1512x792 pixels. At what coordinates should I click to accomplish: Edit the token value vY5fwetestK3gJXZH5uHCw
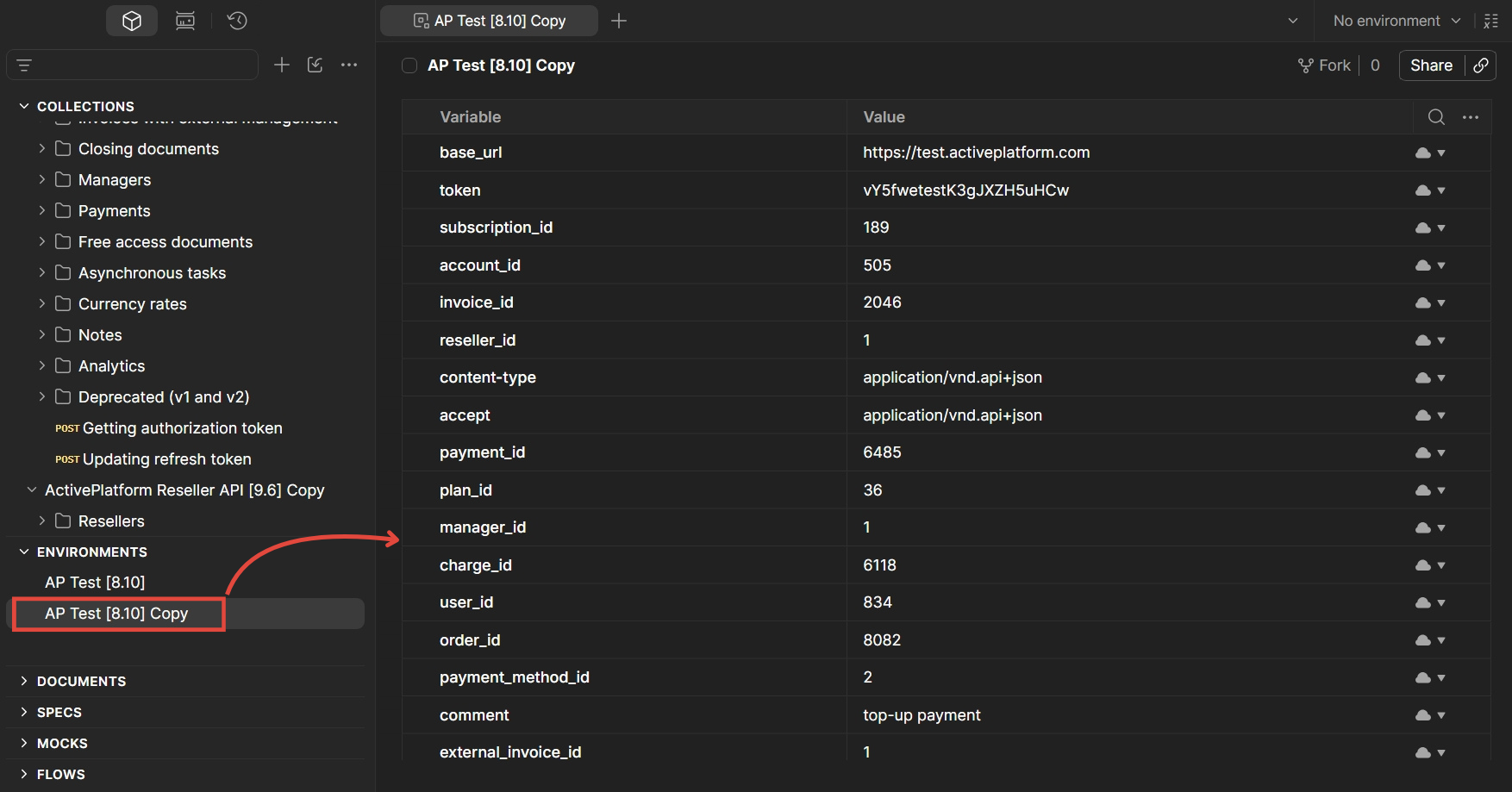point(965,190)
